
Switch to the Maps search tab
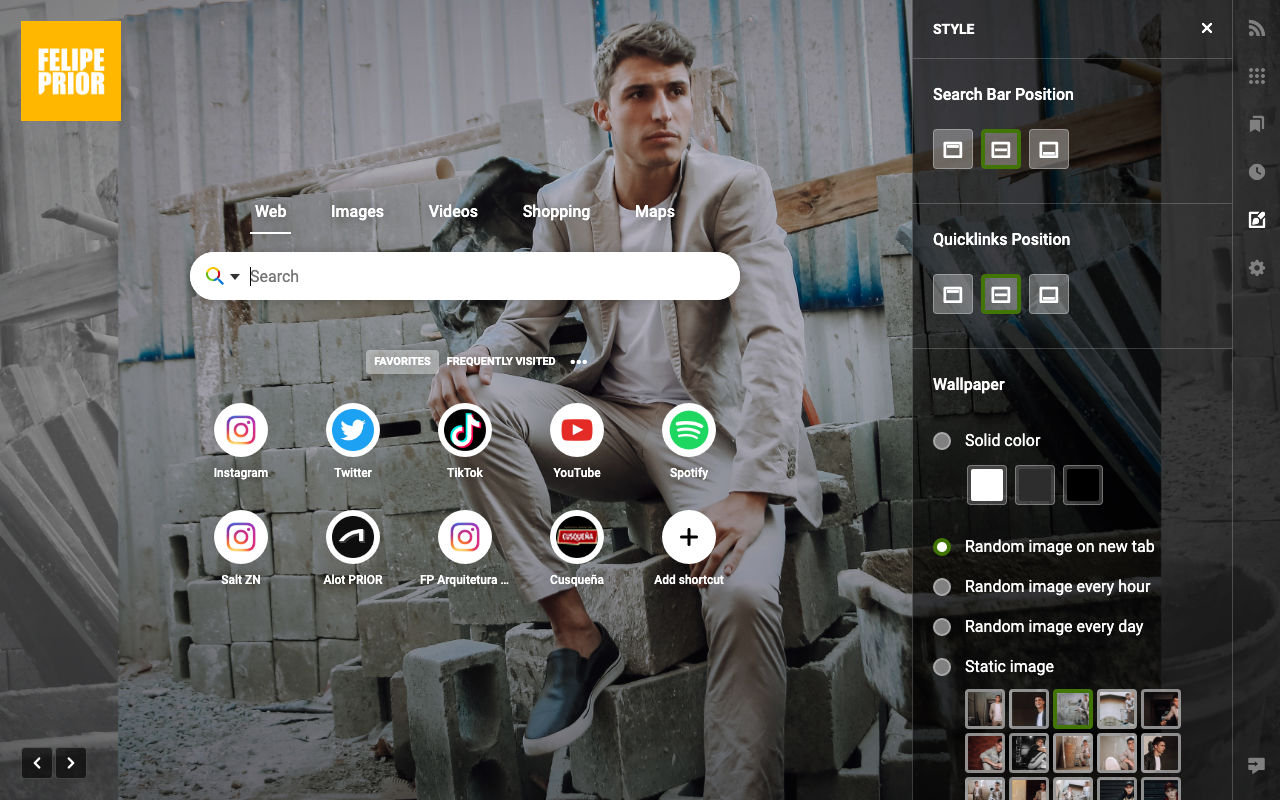pos(655,211)
